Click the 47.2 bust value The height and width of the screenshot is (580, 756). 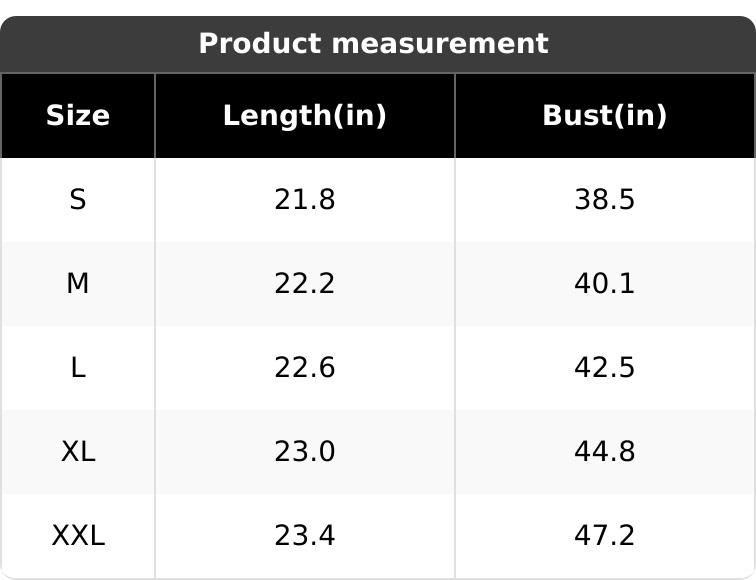point(604,536)
